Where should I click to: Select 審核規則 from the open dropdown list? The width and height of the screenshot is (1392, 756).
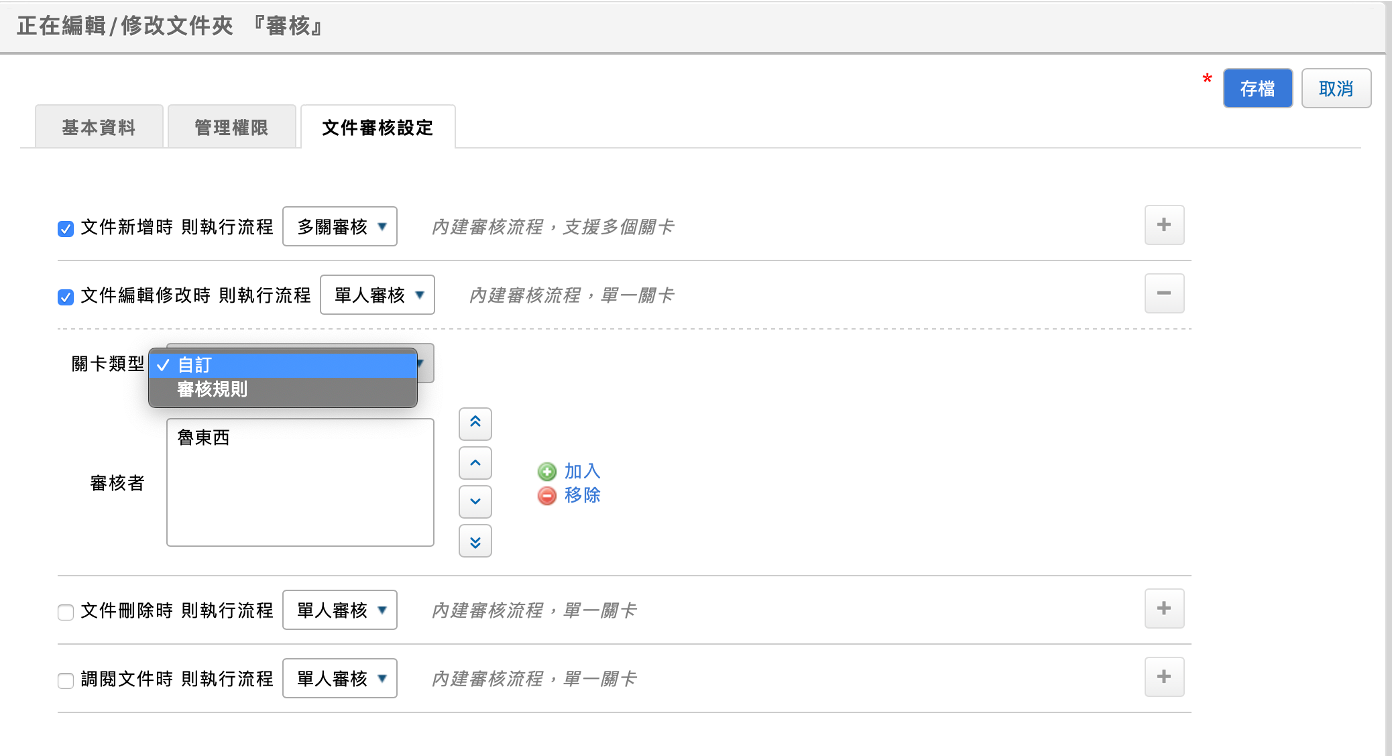tap(212, 390)
